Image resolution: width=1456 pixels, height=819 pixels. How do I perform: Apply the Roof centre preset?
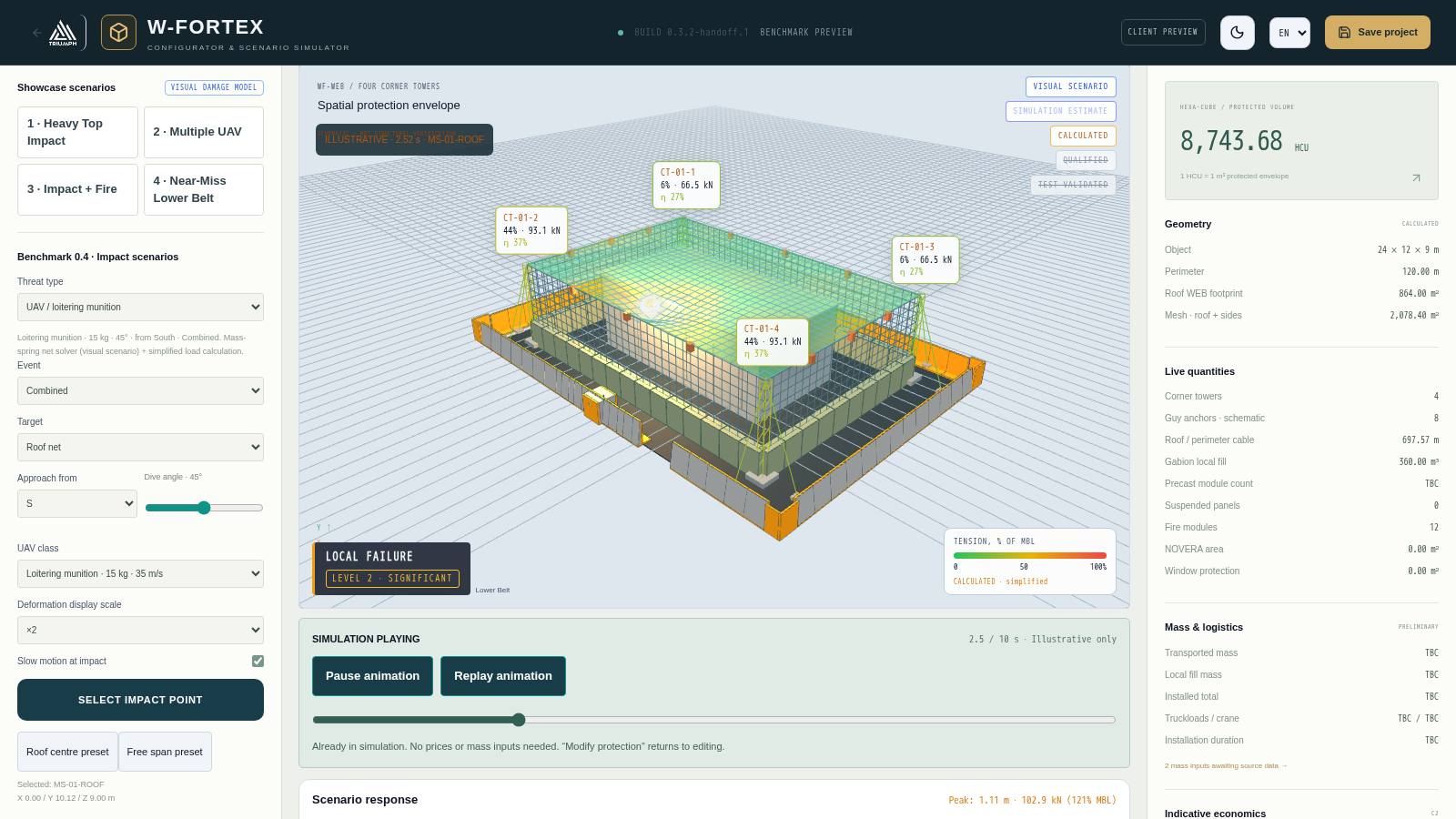pos(67,752)
